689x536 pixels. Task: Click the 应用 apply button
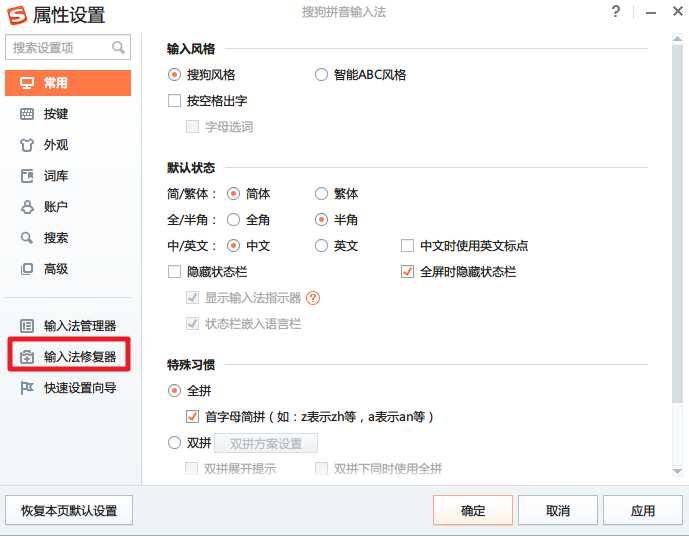tap(643, 510)
